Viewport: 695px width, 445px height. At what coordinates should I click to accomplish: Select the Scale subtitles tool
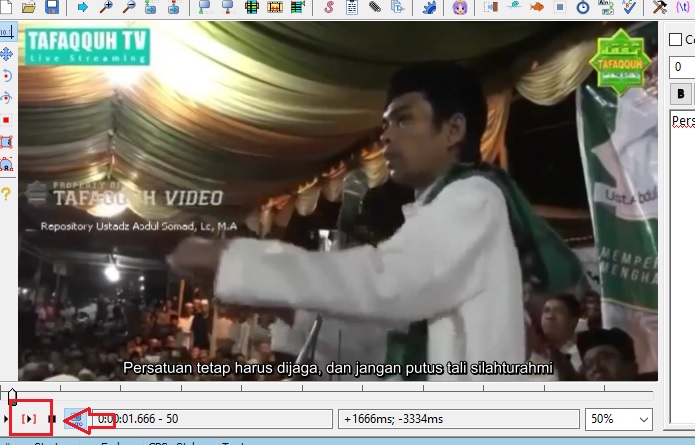7,120
